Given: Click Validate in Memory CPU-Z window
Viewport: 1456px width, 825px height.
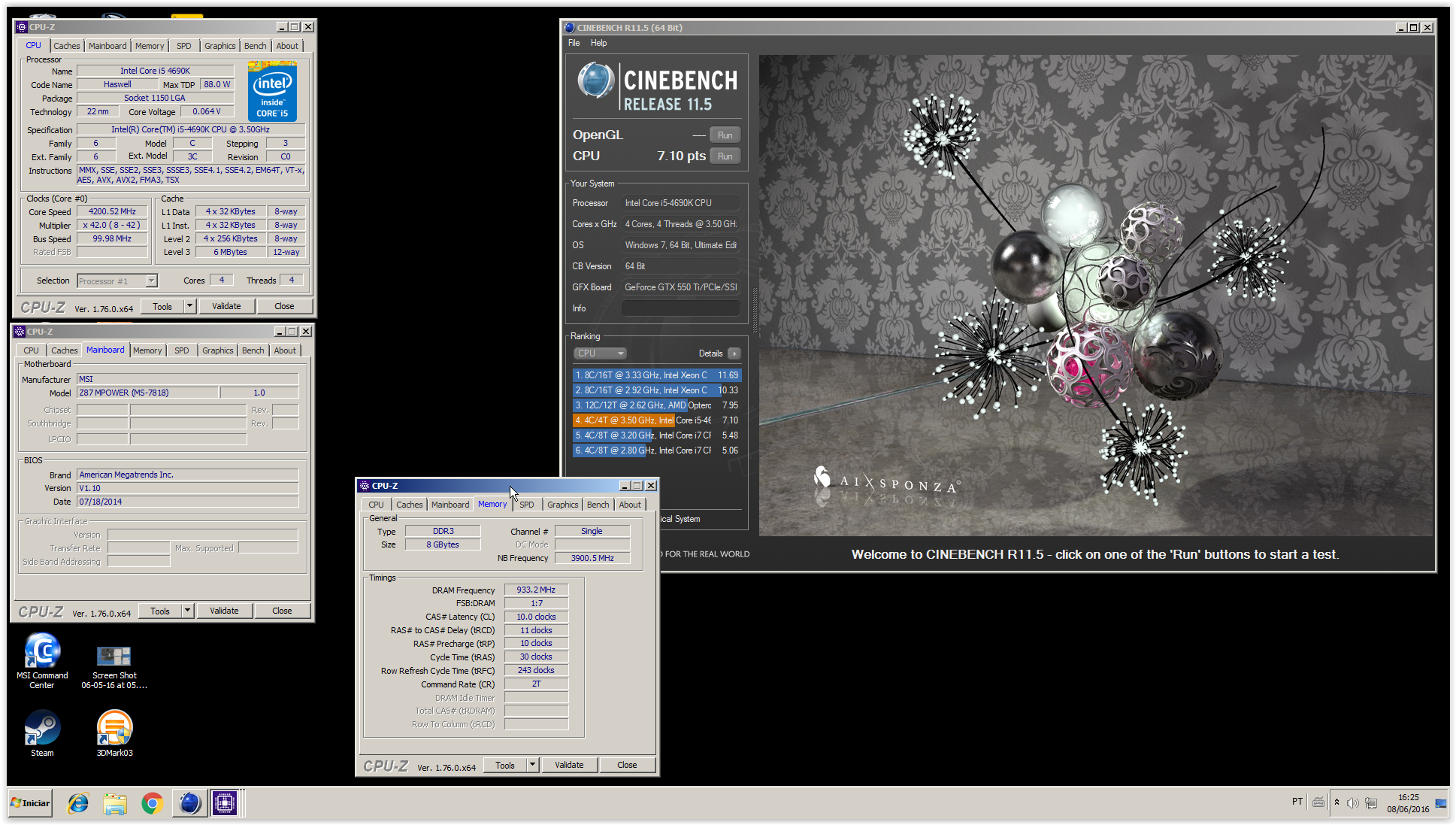Looking at the screenshot, I should click(x=569, y=765).
